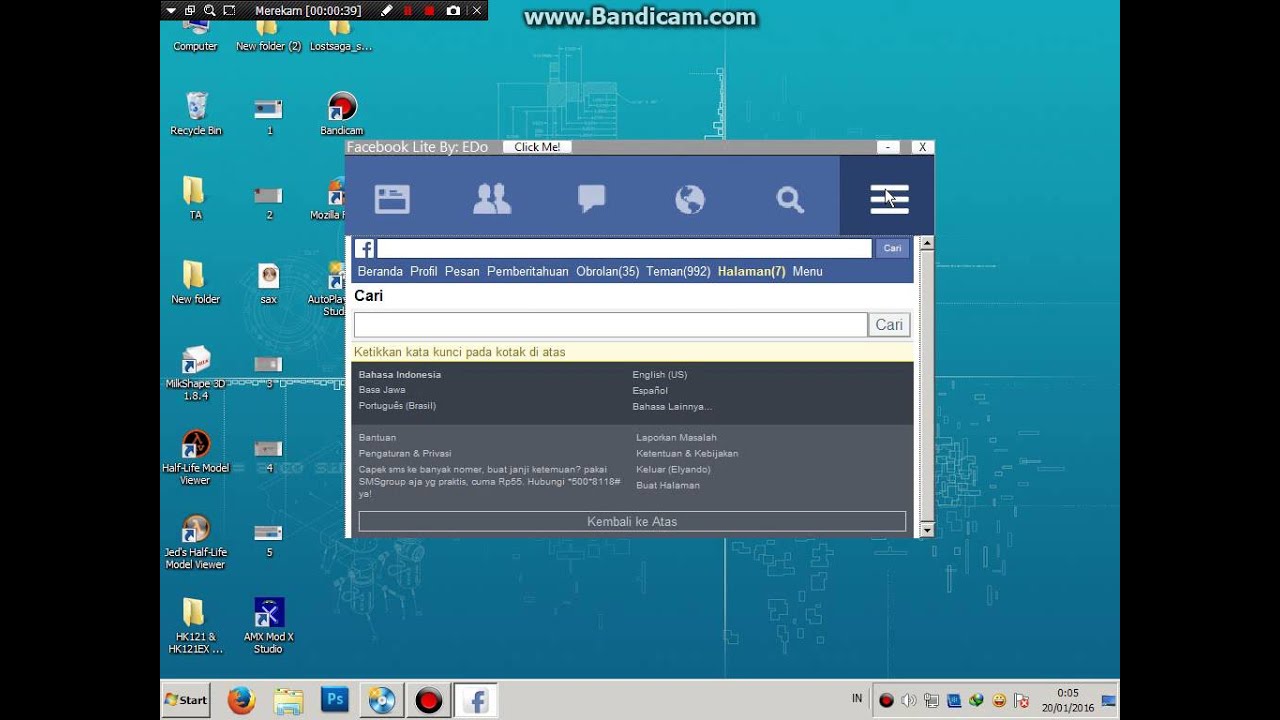The height and width of the screenshot is (720, 1280).
Task: Open the 'sax' file on desktop
Action: pos(268,283)
